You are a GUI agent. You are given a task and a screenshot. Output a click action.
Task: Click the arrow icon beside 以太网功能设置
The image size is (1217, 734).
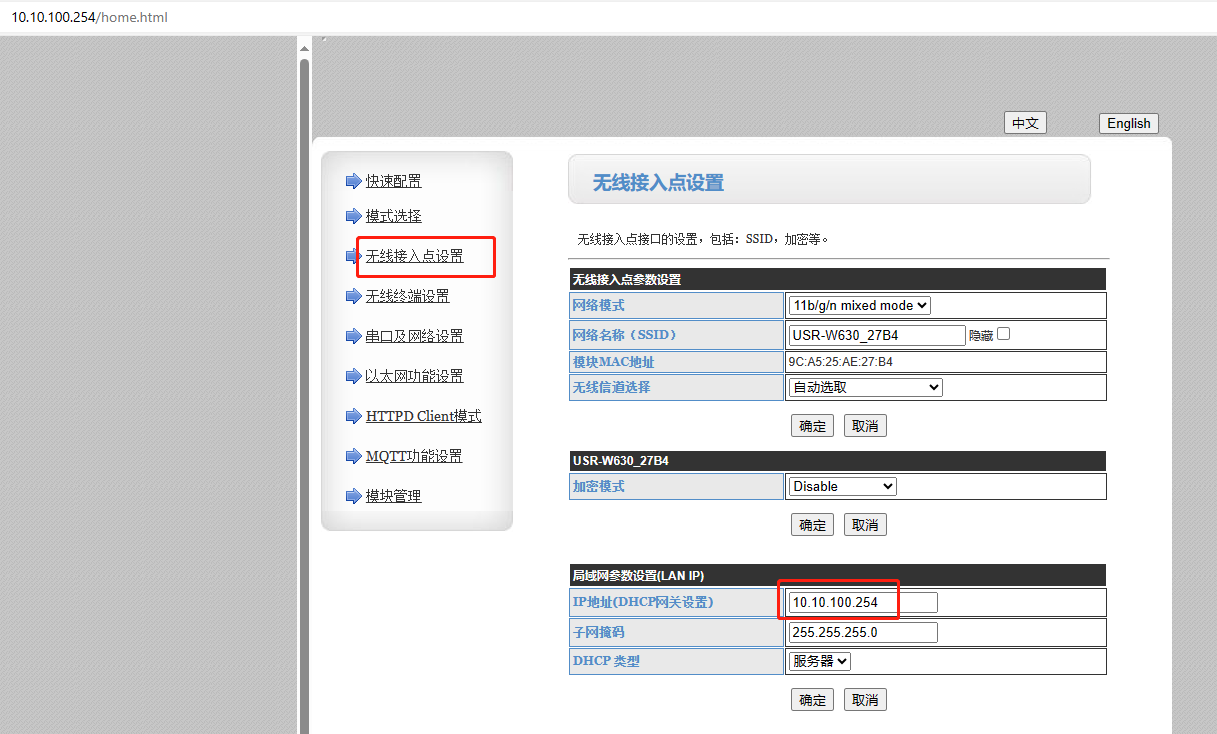coord(352,376)
